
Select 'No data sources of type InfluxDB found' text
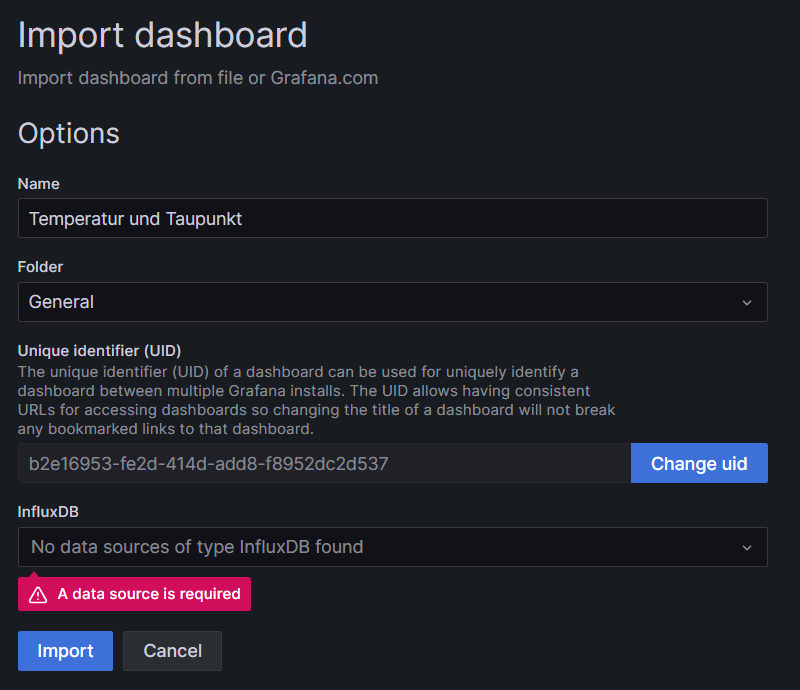[x=197, y=547]
